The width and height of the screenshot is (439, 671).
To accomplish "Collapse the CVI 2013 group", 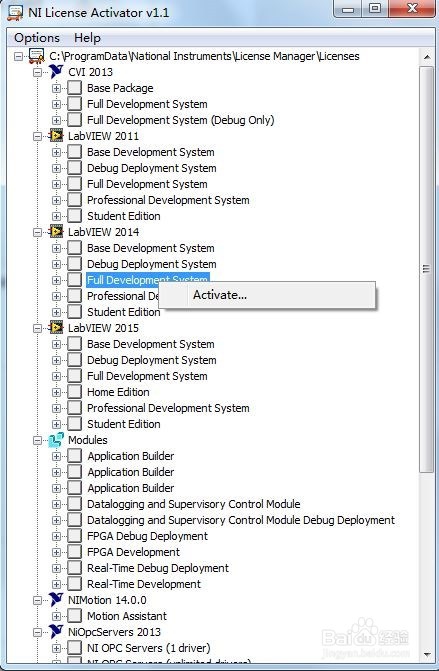I will 38,72.
